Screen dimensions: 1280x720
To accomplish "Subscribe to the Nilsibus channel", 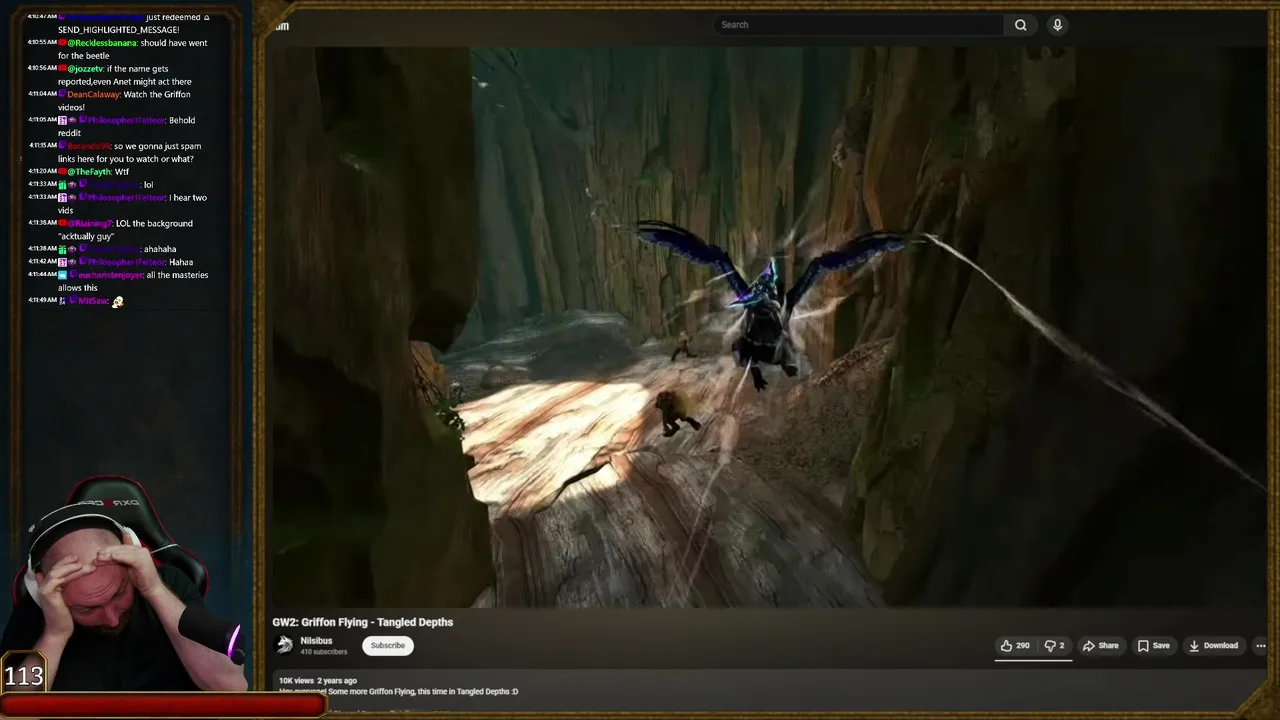I will click(x=388, y=646).
